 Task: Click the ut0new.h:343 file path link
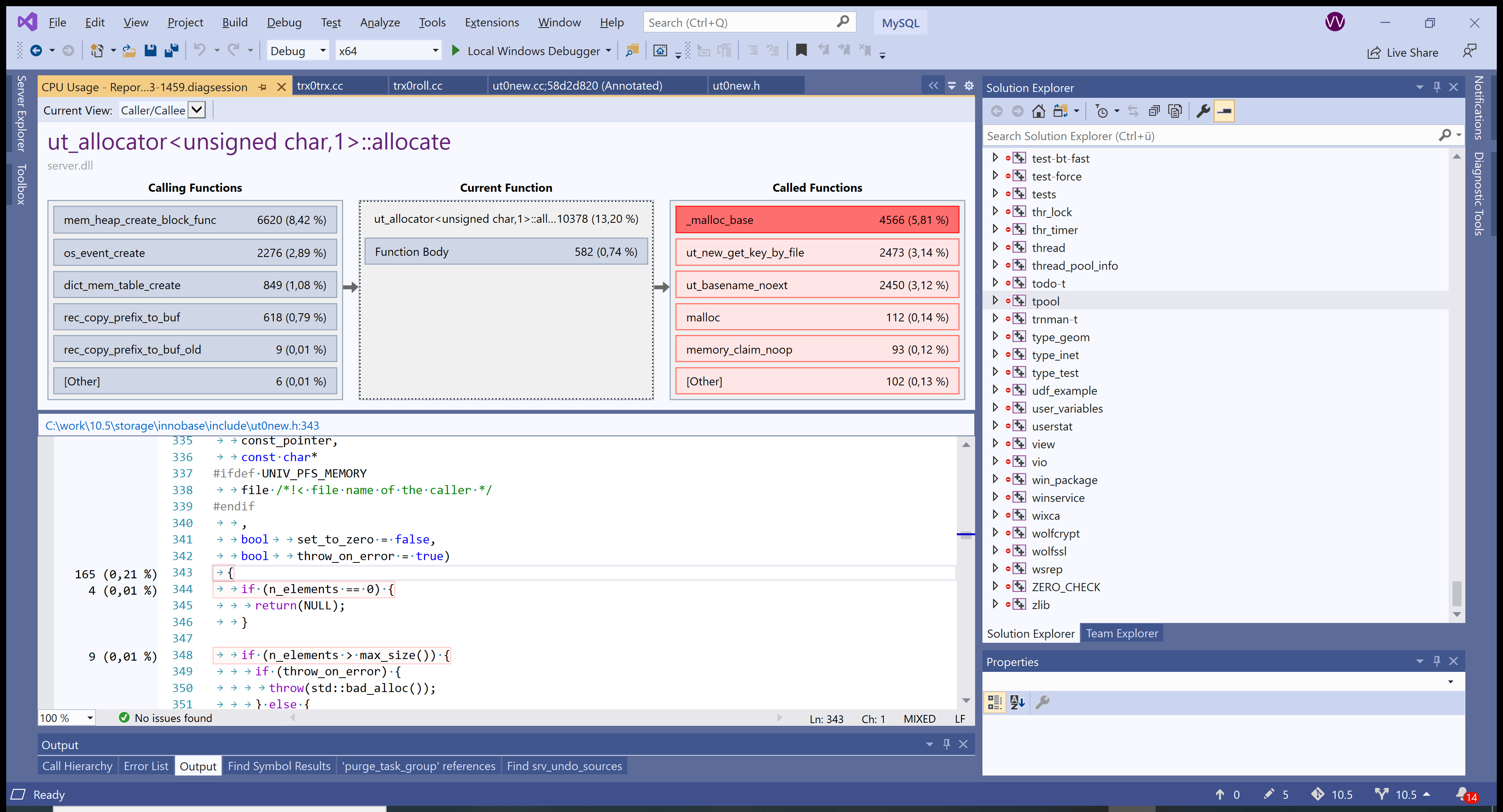[182, 425]
